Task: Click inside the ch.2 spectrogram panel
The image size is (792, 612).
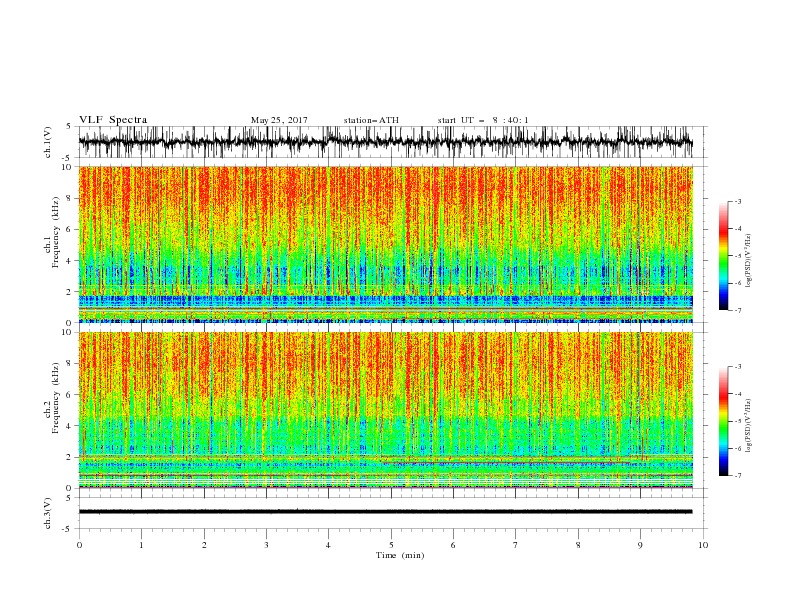Action: click(x=386, y=410)
